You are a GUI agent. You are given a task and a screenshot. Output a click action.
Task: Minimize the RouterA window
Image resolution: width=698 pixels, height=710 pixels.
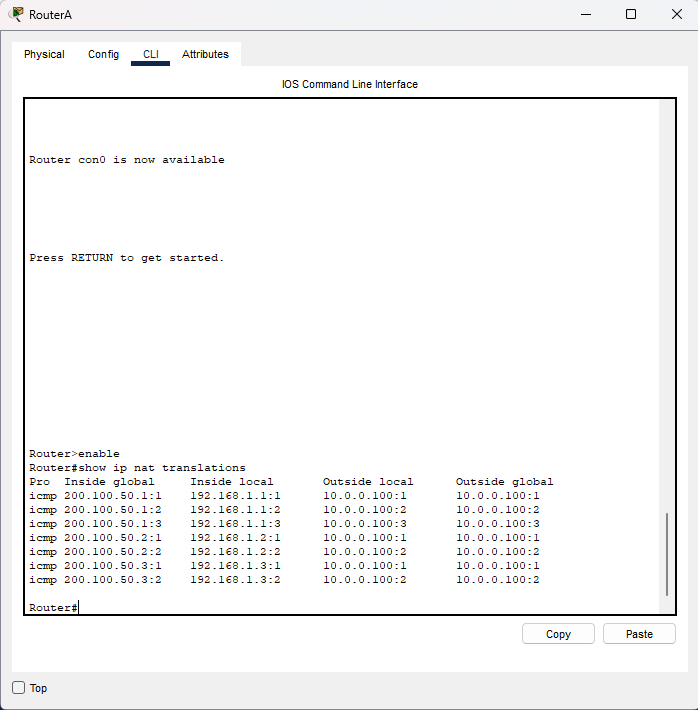pos(584,15)
